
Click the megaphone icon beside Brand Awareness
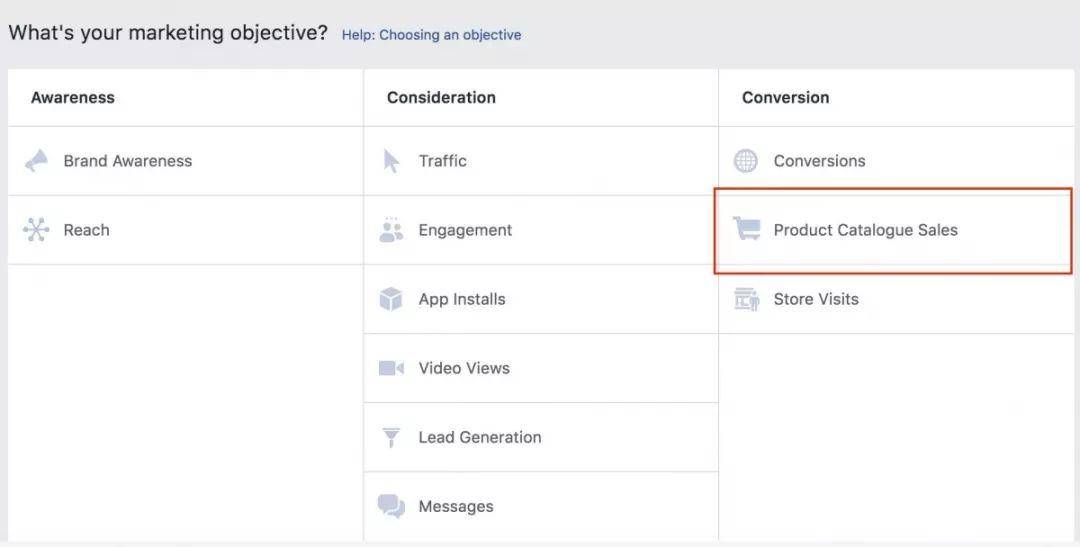coord(37,161)
